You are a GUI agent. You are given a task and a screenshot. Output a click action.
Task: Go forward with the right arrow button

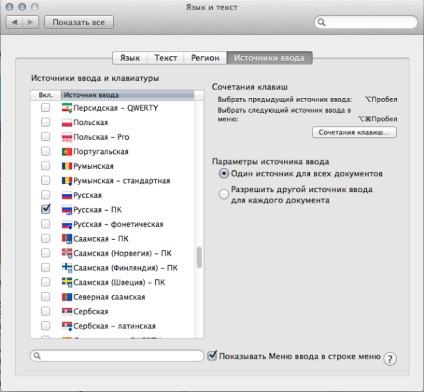coord(30,22)
